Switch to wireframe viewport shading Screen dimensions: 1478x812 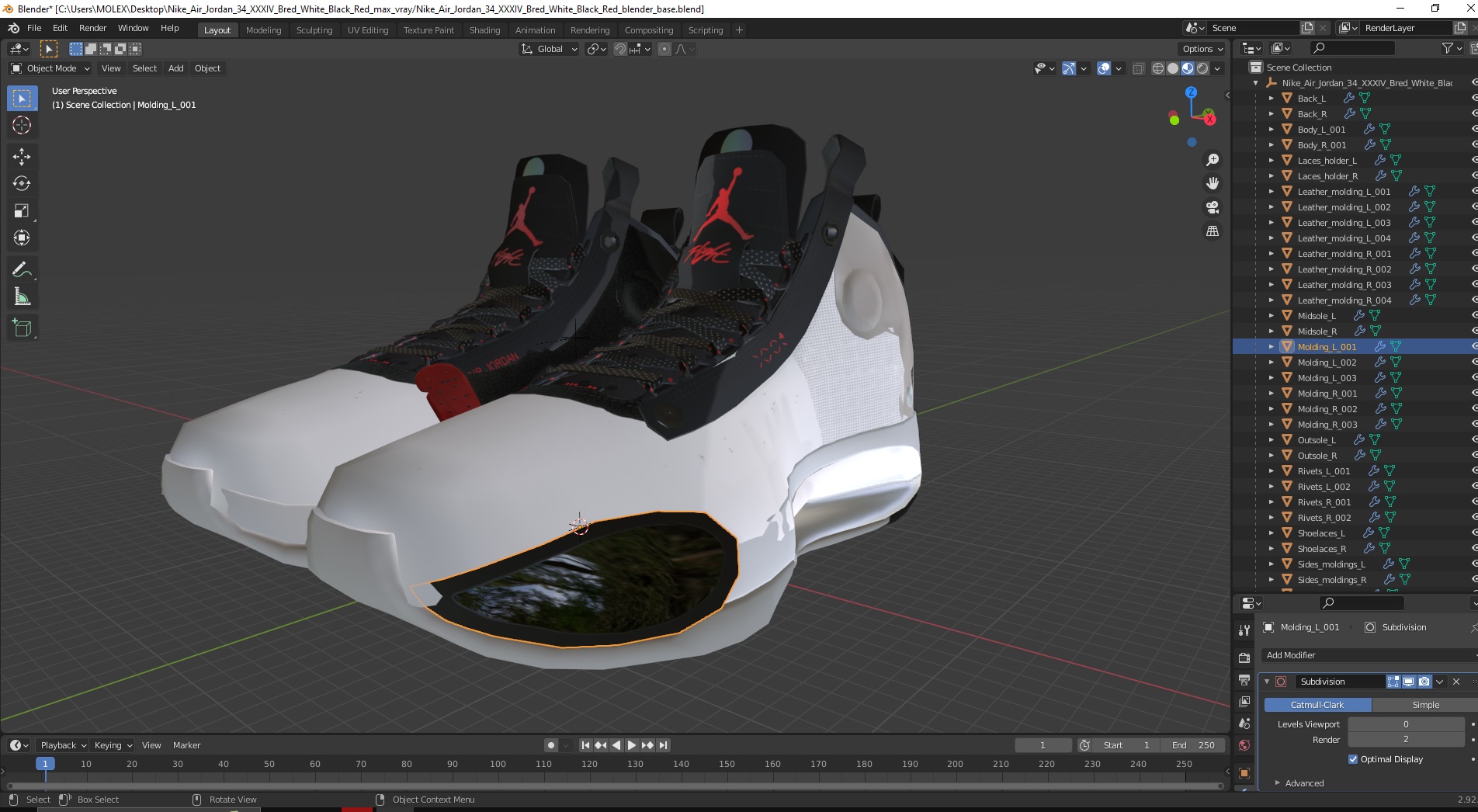[x=1158, y=68]
